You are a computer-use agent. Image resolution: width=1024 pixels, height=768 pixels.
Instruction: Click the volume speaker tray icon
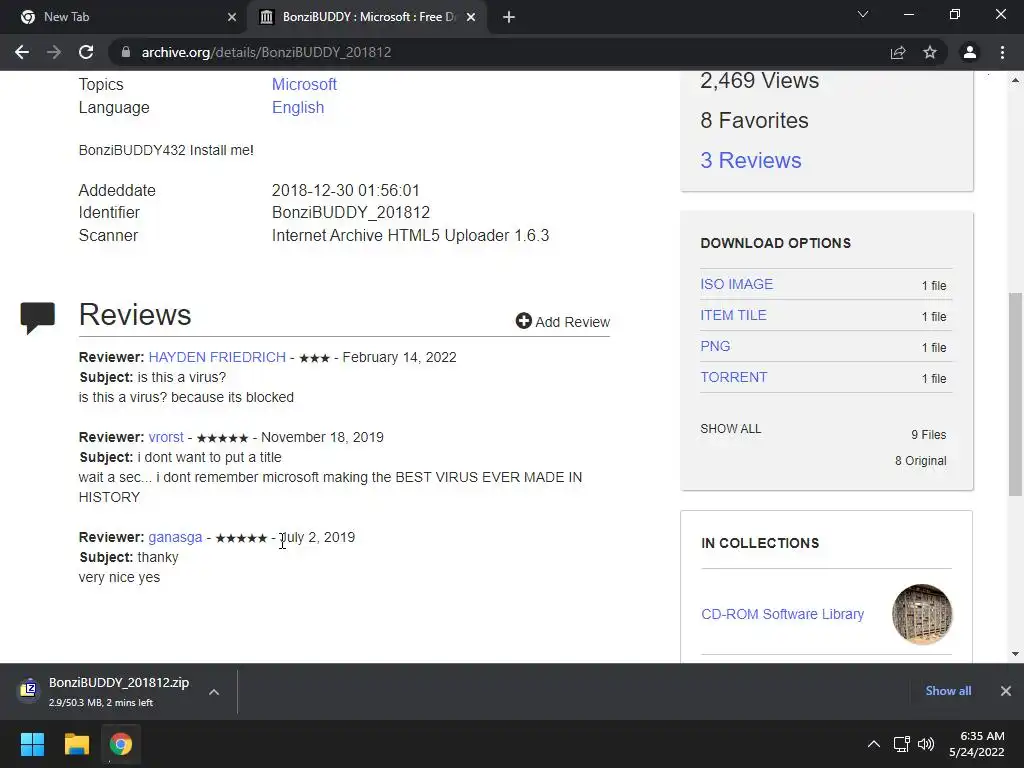(x=926, y=744)
